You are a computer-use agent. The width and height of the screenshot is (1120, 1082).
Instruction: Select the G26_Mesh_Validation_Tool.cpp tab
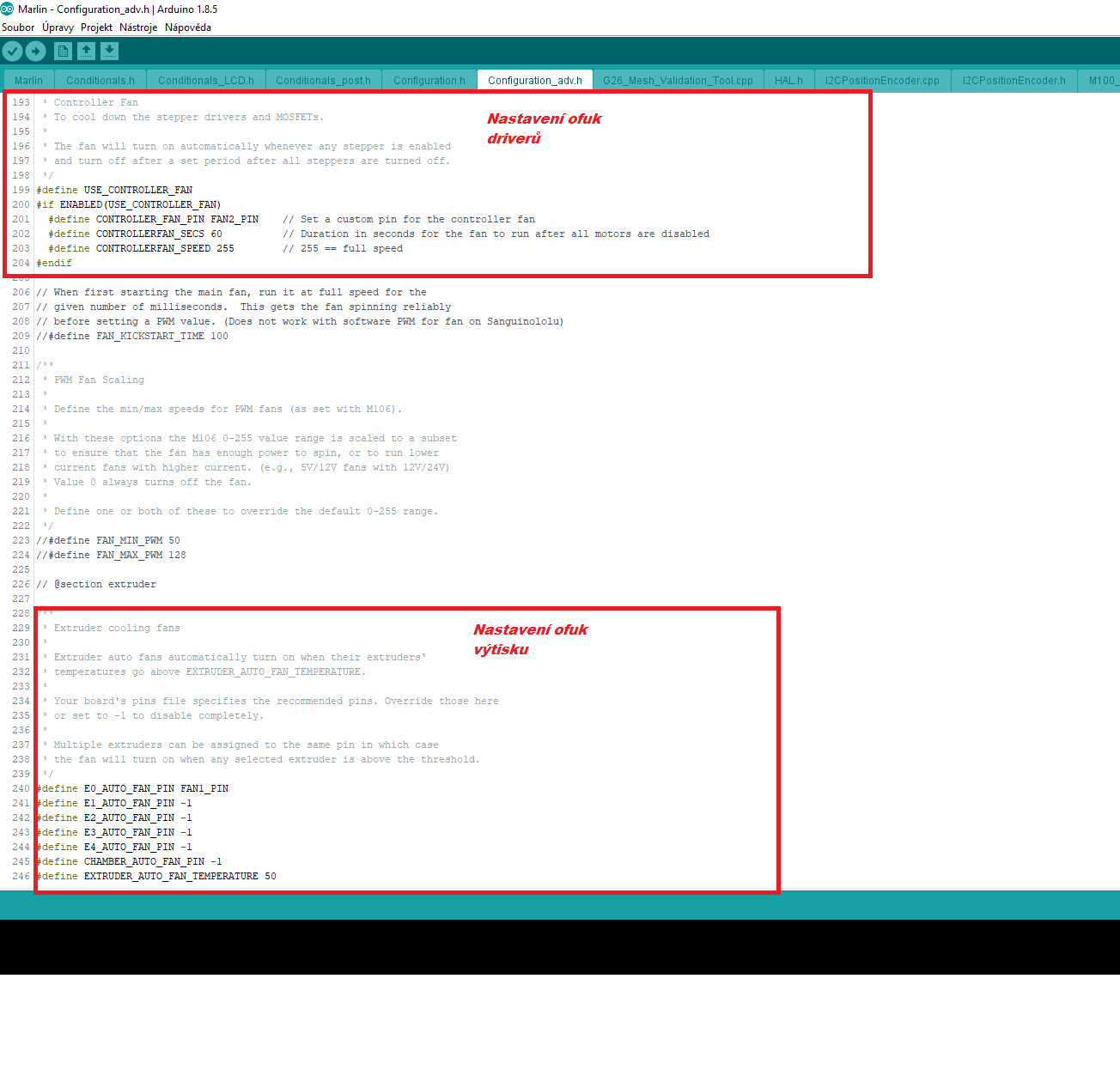tap(678, 81)
